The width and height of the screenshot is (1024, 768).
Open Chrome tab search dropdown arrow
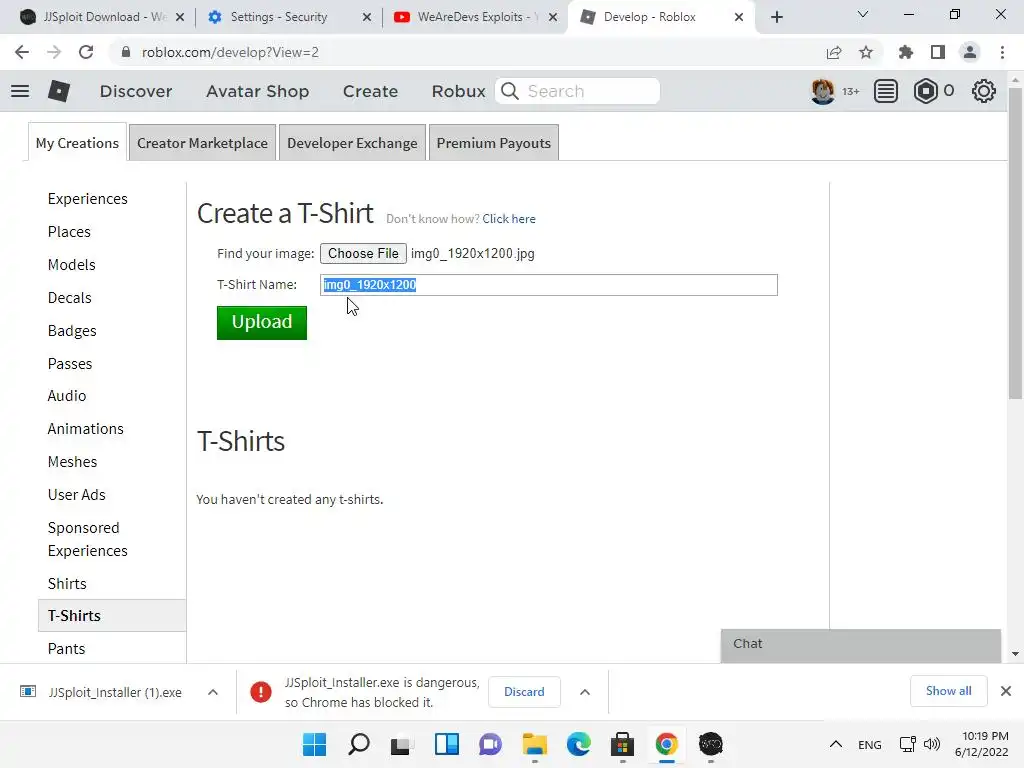point(863,14)
